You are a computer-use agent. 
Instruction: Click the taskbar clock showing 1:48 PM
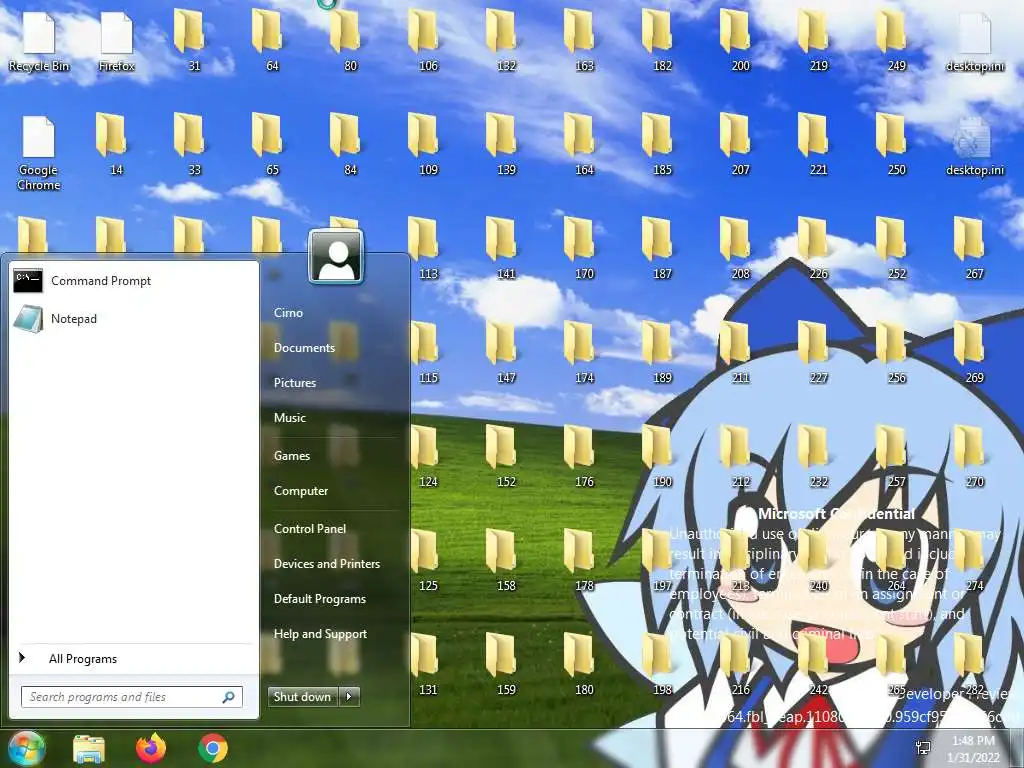click(973, 749)
